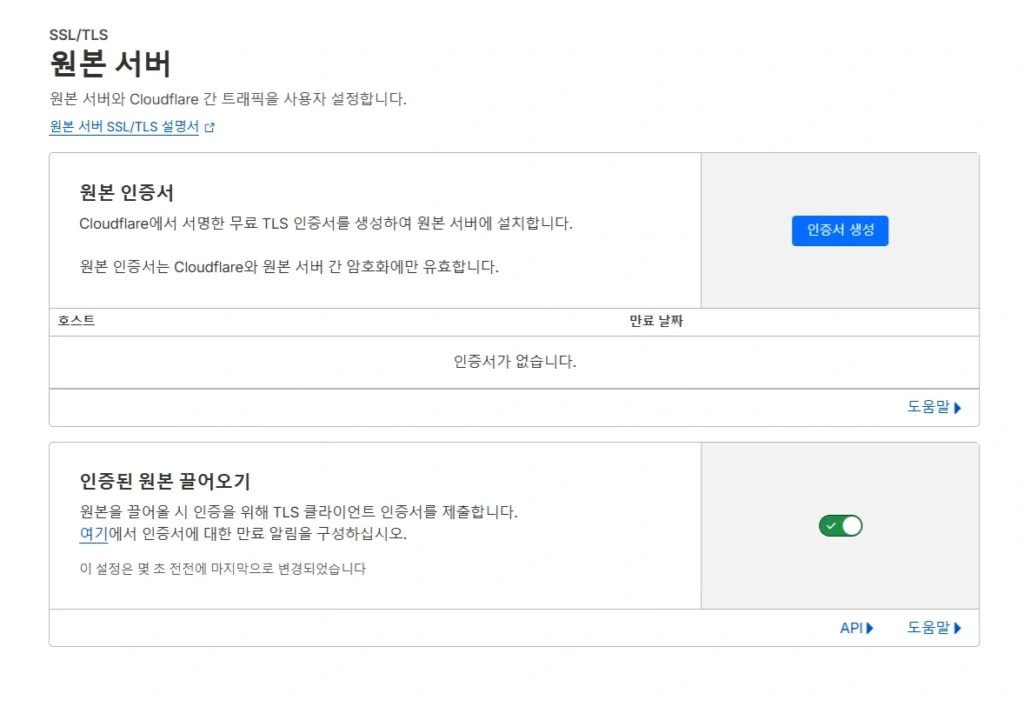Click the 인증된 원본 끌어오기 card title

tap(165, 481)
